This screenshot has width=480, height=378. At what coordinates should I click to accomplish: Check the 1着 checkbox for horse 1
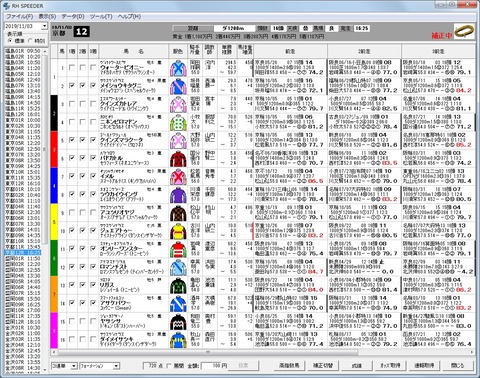pyautogui.click(x=72, y=68)
